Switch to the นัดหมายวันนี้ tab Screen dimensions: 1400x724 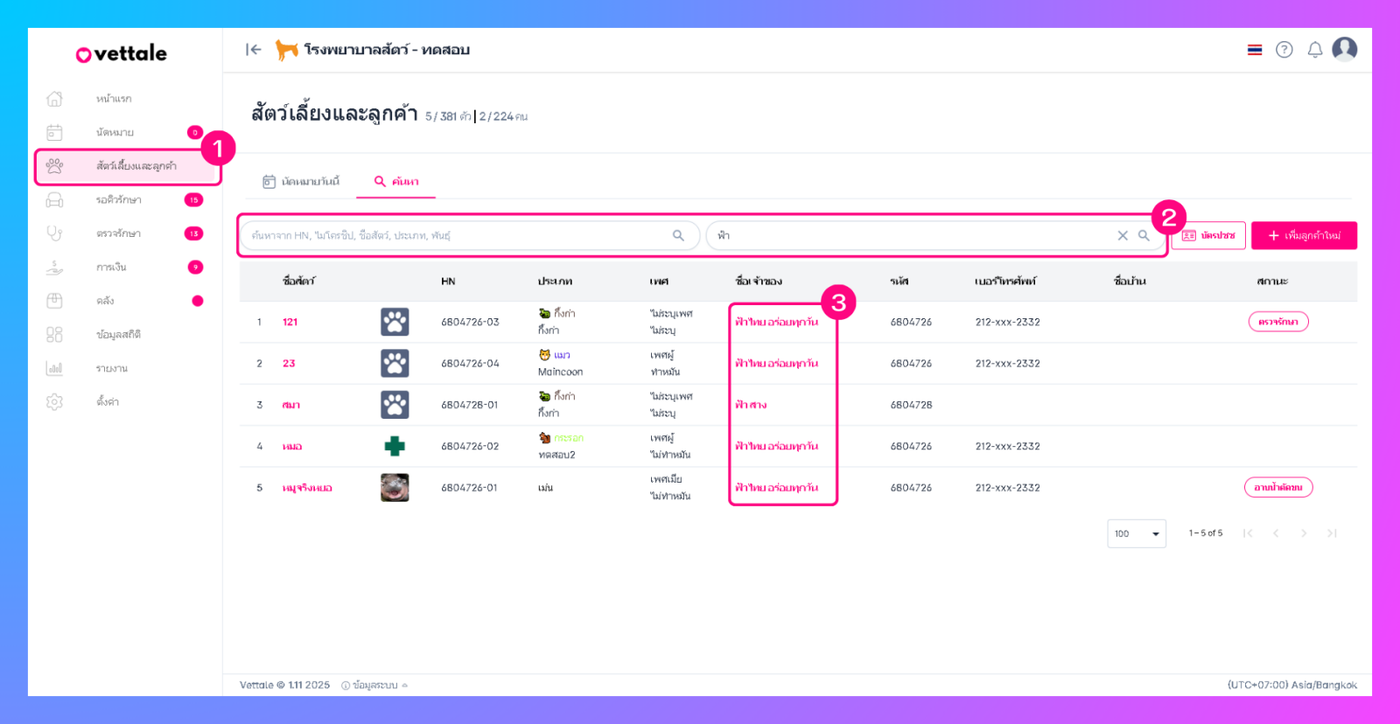[300, 181]
